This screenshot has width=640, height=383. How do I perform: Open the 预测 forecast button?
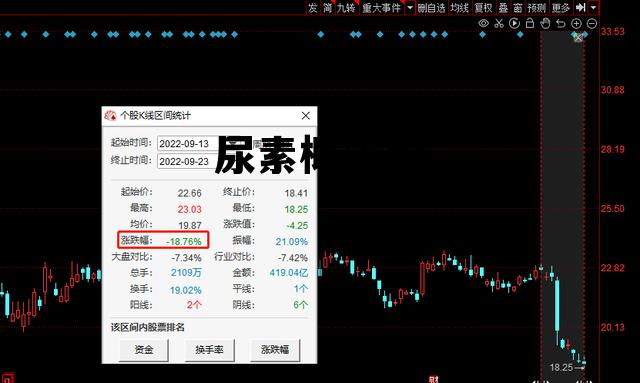coord(536,7)
